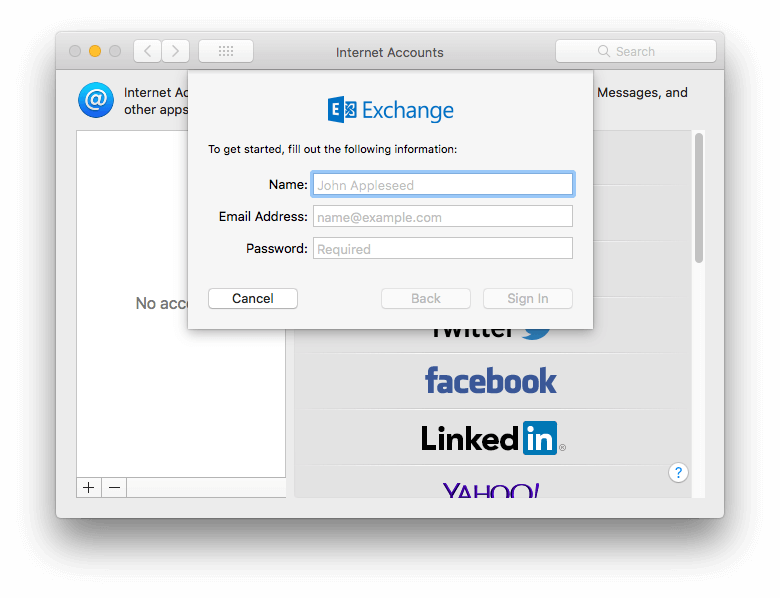The image size is (780, 598).
Task: Add account with plus button
Action: coord(89,488)
